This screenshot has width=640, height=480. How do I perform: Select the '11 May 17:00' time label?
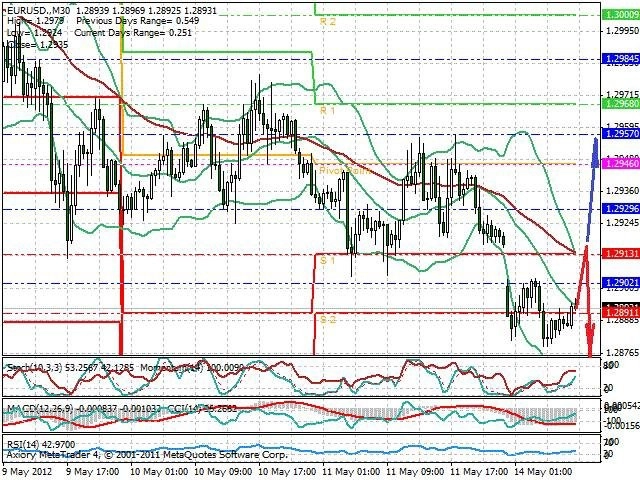coord(480,471)
